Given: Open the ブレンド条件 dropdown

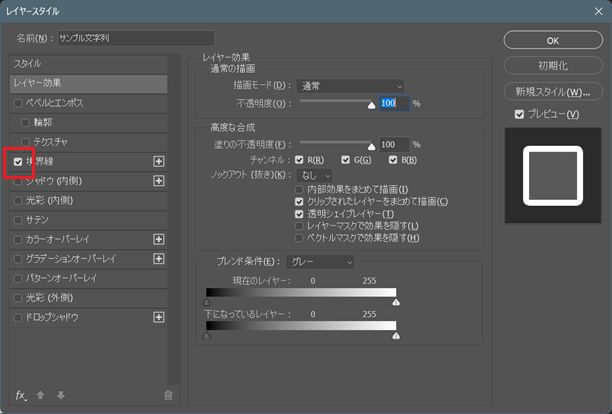Looking at the screenshot, I should click(320, 262).
